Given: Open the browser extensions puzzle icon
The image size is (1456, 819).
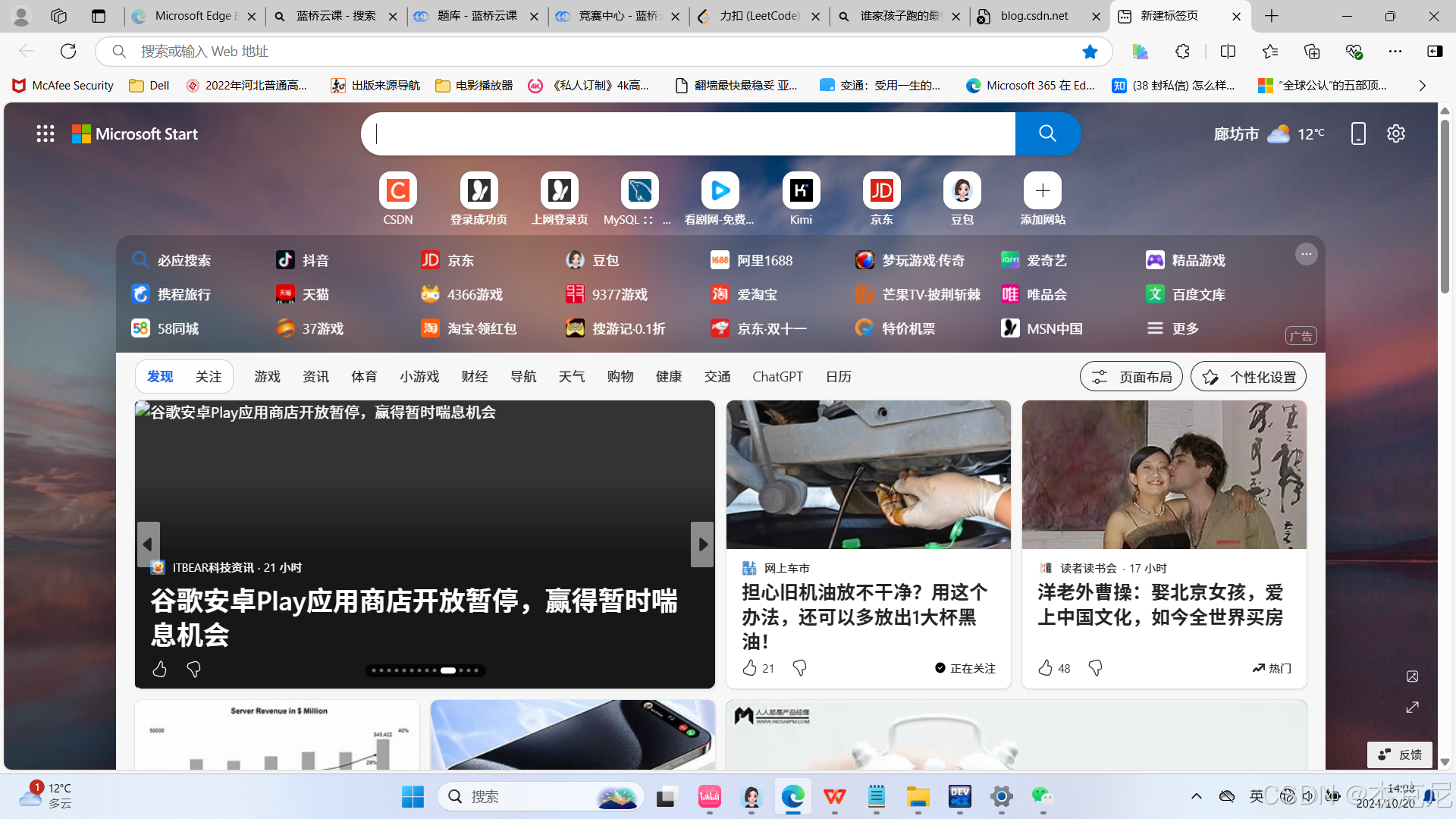Looking at the screenshot, I should pyautogui.click(x=1182, y=52).
